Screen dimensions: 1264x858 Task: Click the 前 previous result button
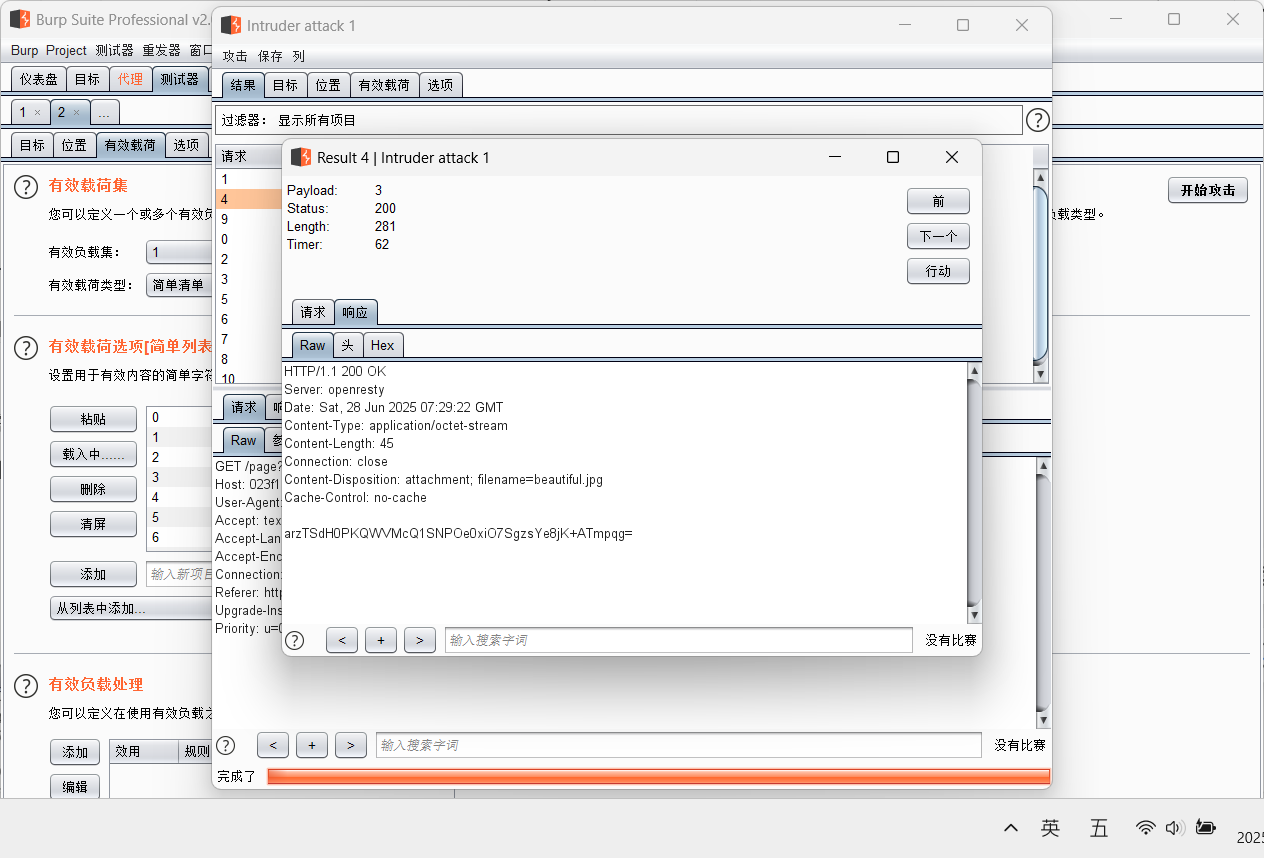point(938,201)
